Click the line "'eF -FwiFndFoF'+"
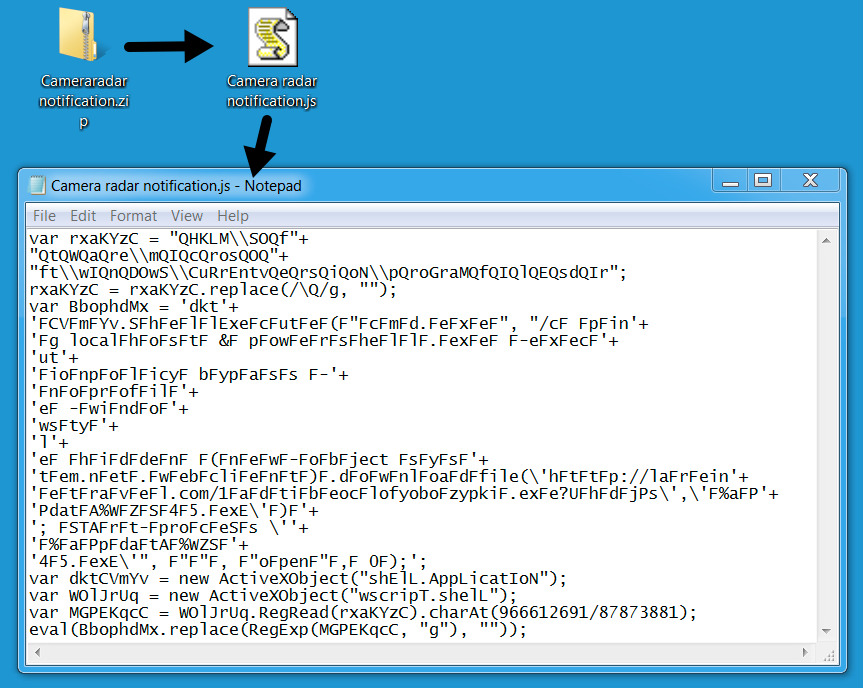 [x=109, y=408]
